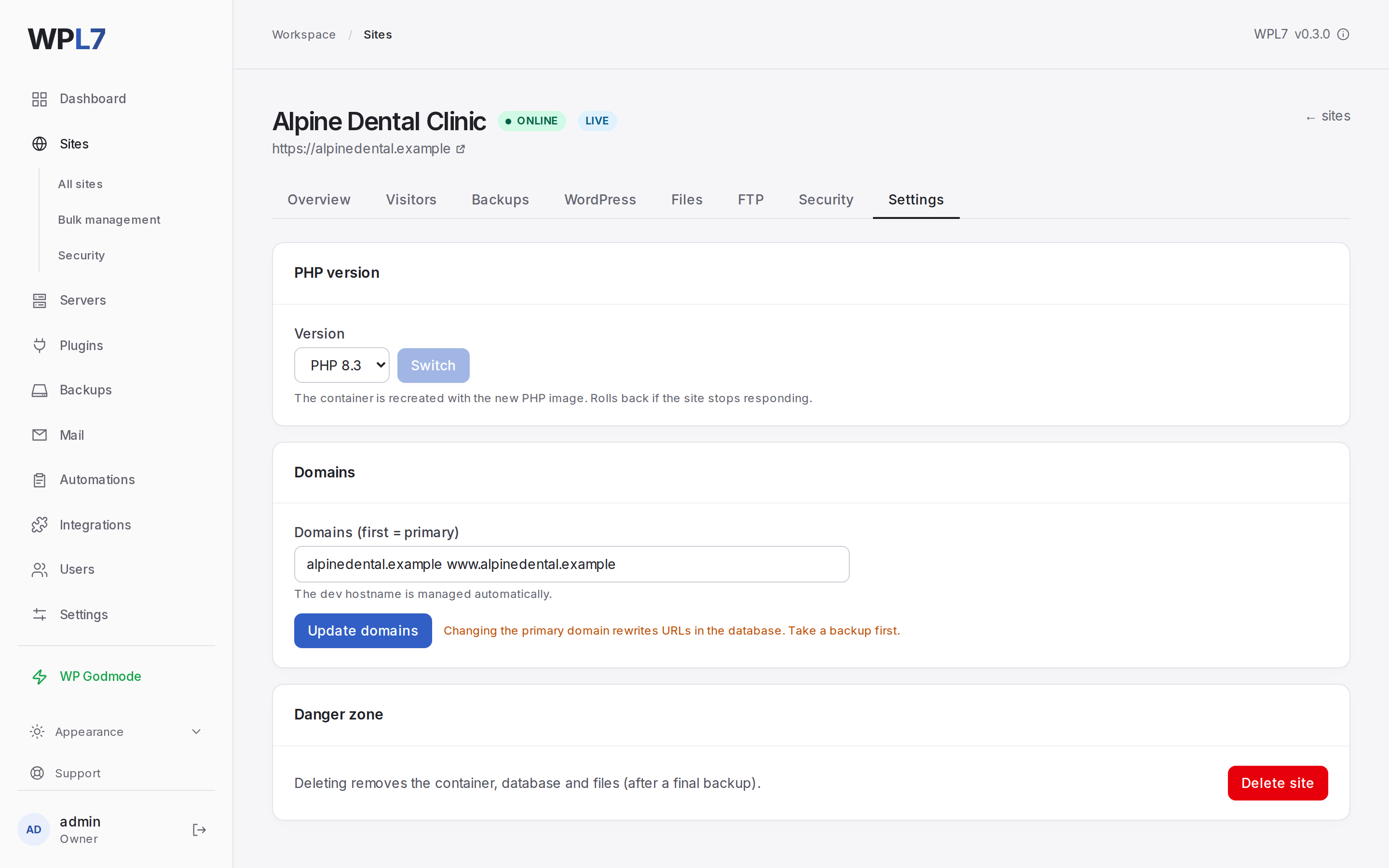Viewport: 1389px width, 868px height.
Task: Open the Files tab
Action: 686,199
